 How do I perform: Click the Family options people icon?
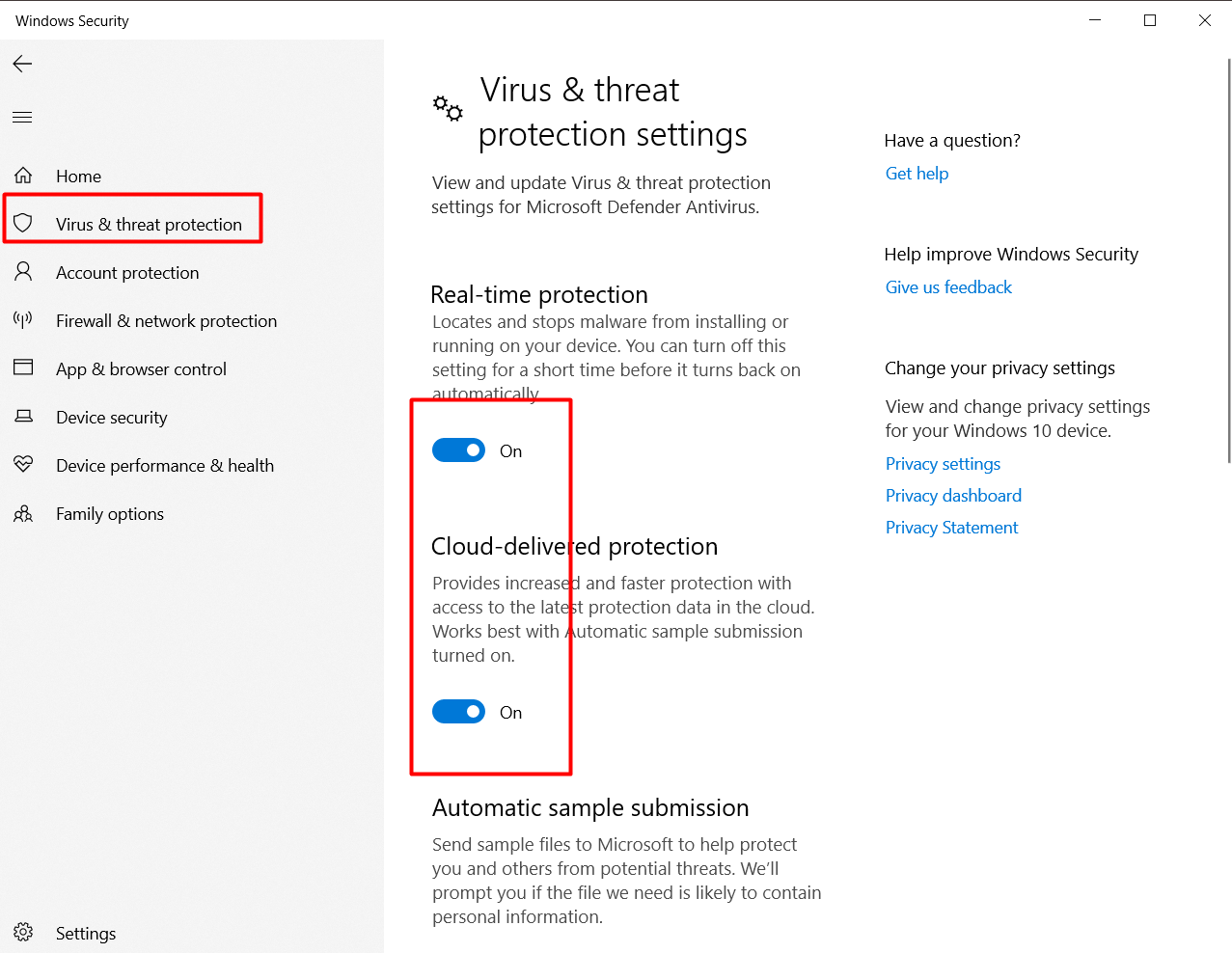[23, 514]
